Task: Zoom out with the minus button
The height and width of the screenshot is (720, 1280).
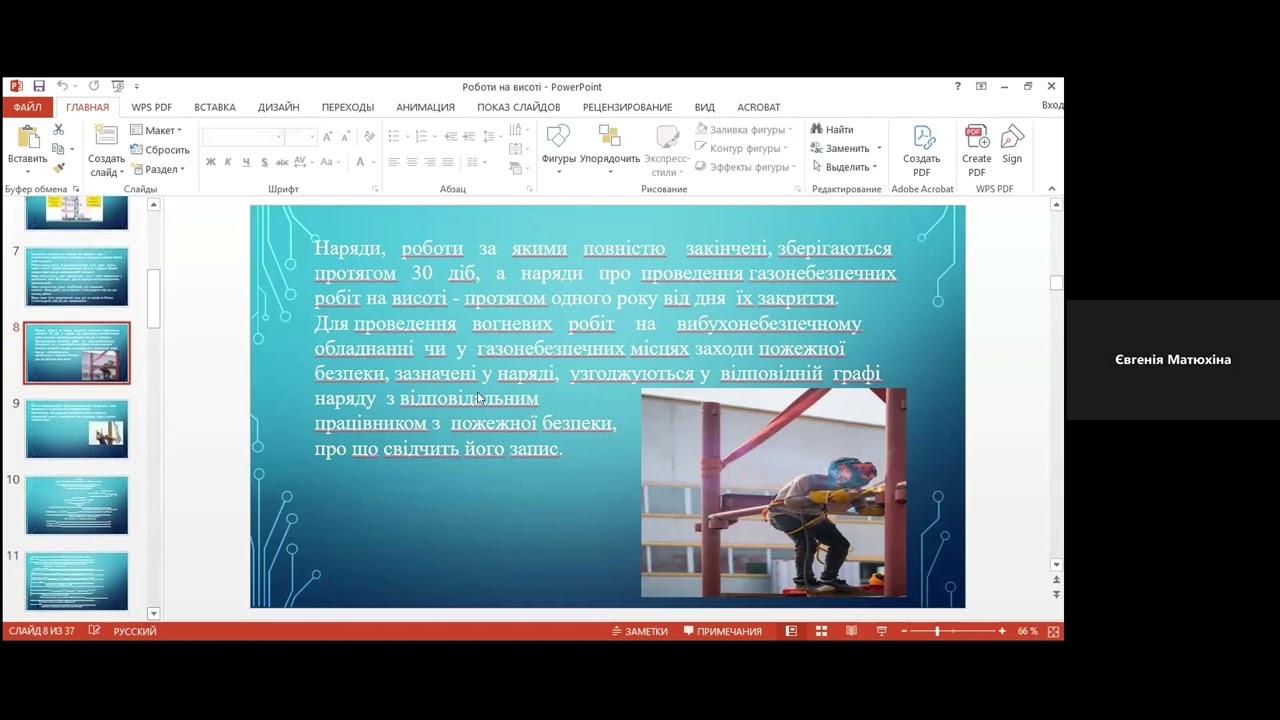Action: point(904,631)
